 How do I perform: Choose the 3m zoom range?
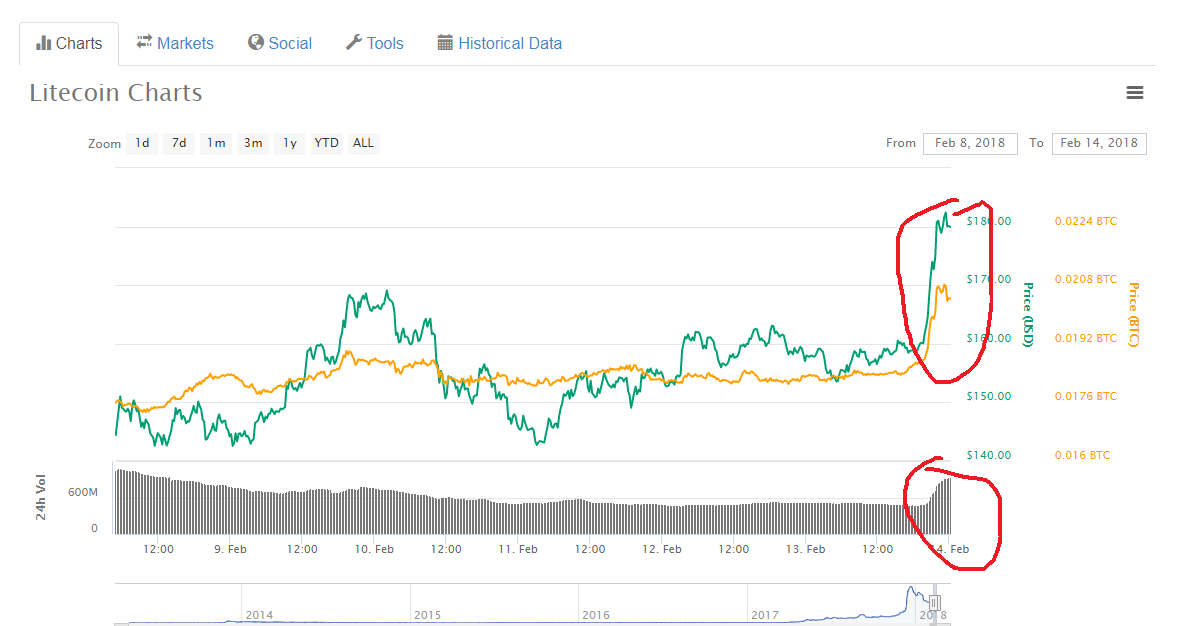pyautogui.click(x=253, y=143)
